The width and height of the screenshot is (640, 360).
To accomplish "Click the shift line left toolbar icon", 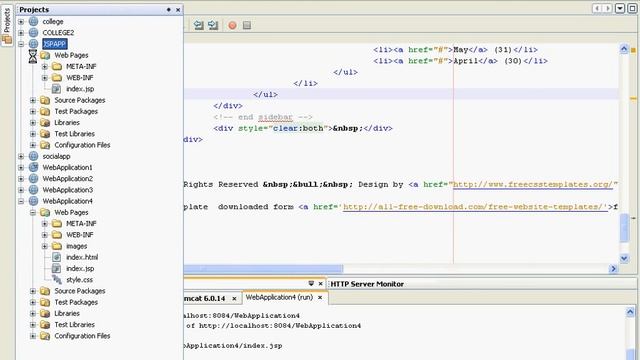I will click(199, 25).
